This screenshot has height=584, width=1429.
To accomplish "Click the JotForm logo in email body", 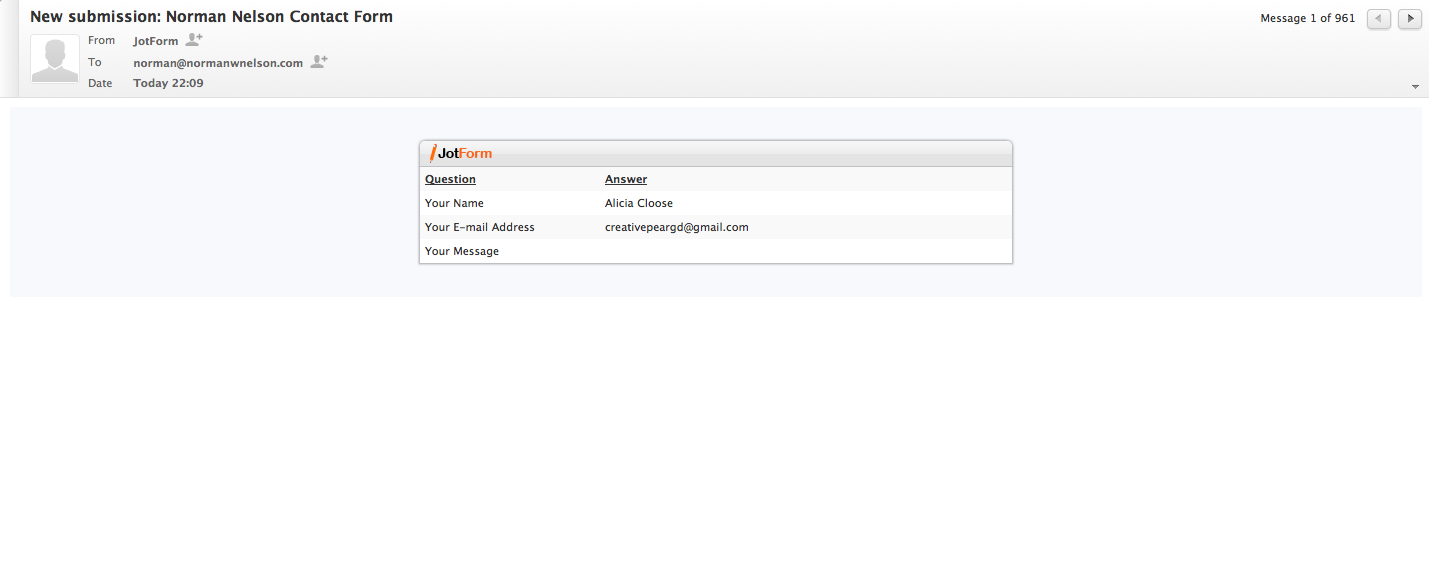I will click(461, 153).
